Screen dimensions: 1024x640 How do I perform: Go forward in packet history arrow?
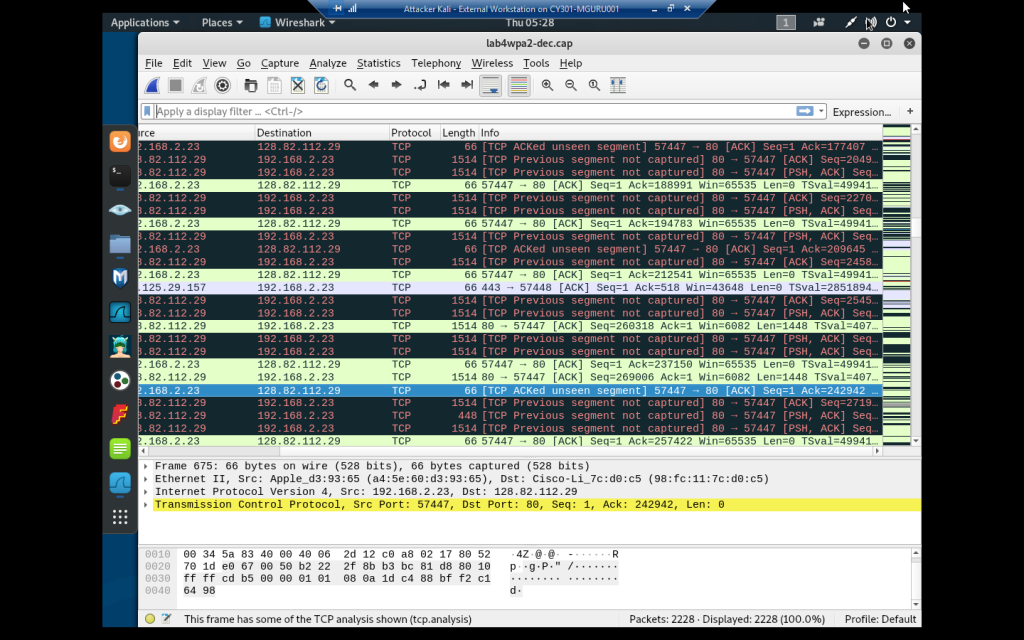click(396, 86)
